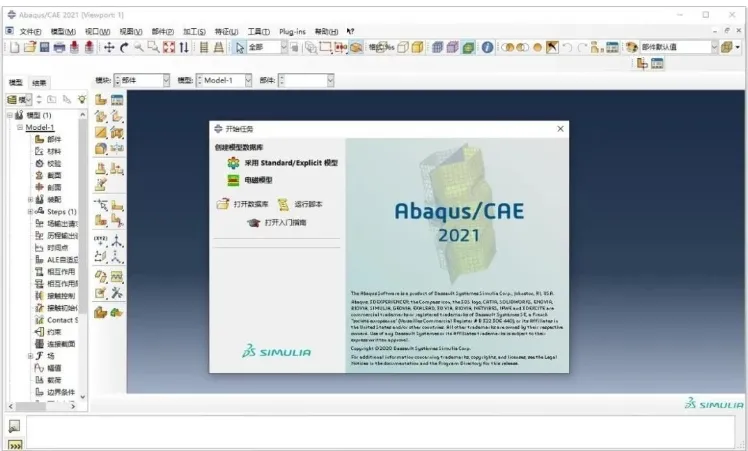The width and height of the screenshot is (748, 451).
Task: Select the Rotate view tool
Action: pyautogui.click(x=124, y=47)
